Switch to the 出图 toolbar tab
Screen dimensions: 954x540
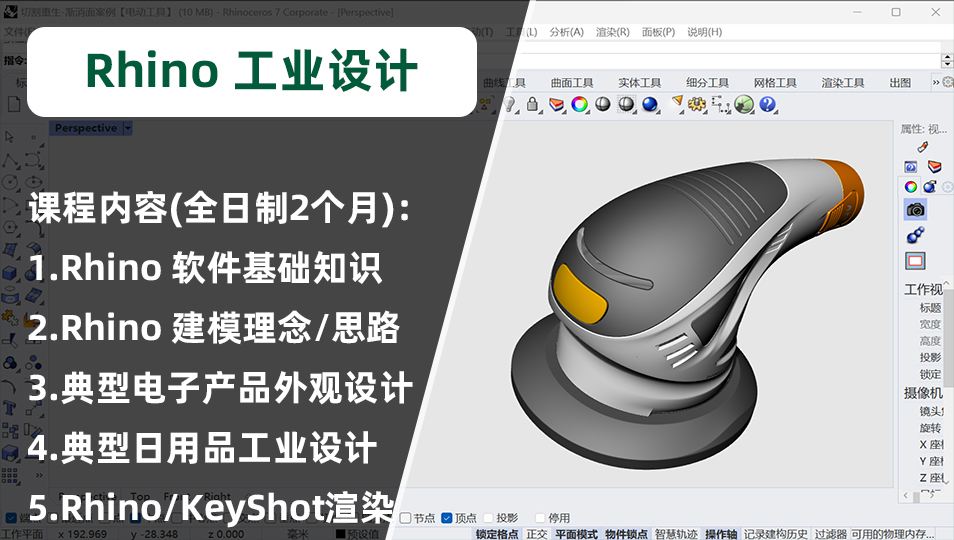[900, 82]
